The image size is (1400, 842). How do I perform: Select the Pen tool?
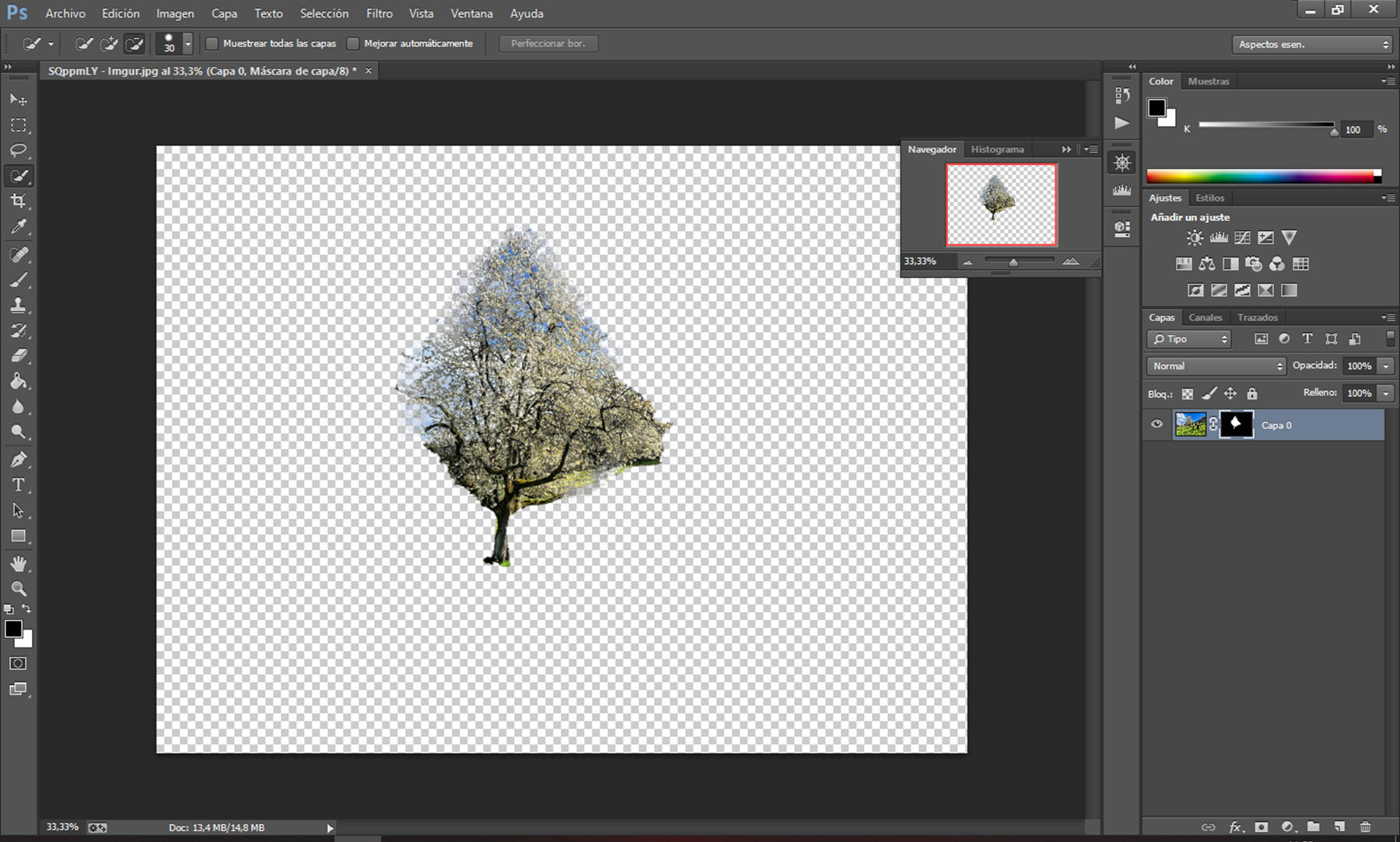tap(19, 459)
